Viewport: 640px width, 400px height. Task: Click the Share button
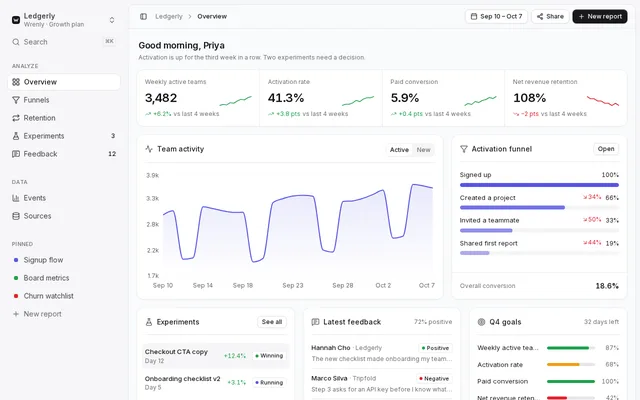[550, 16]
